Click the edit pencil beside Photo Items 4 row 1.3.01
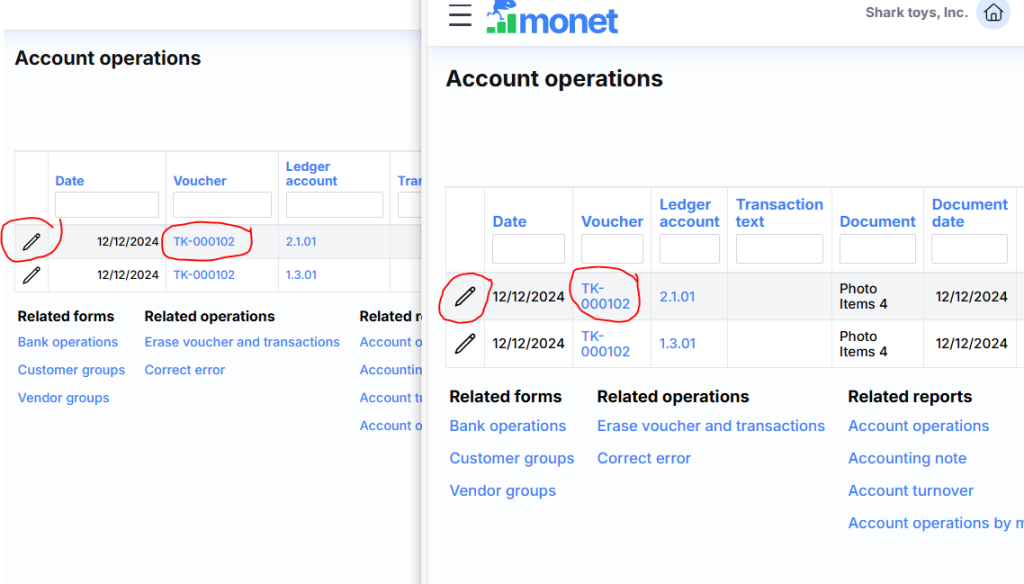 pos(465,344)
